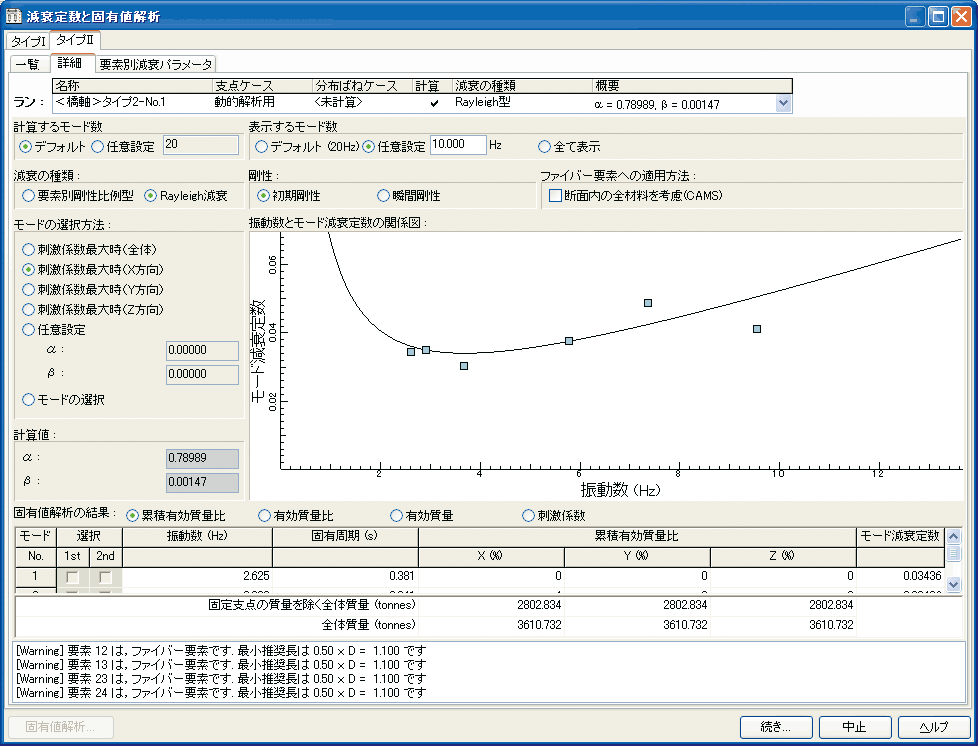Screen dimensions: 978x746
Task: Open the 詳細 tab
Action: [70, 63]
